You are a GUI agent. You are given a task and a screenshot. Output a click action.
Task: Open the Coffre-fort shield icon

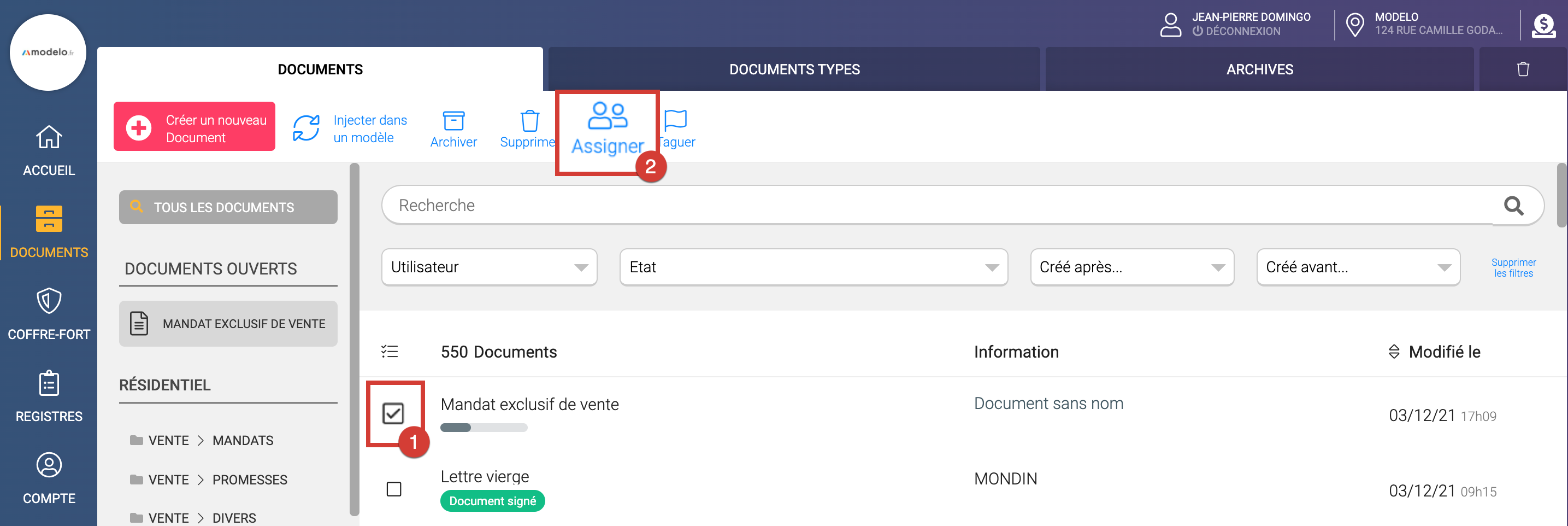click(49, 301)
